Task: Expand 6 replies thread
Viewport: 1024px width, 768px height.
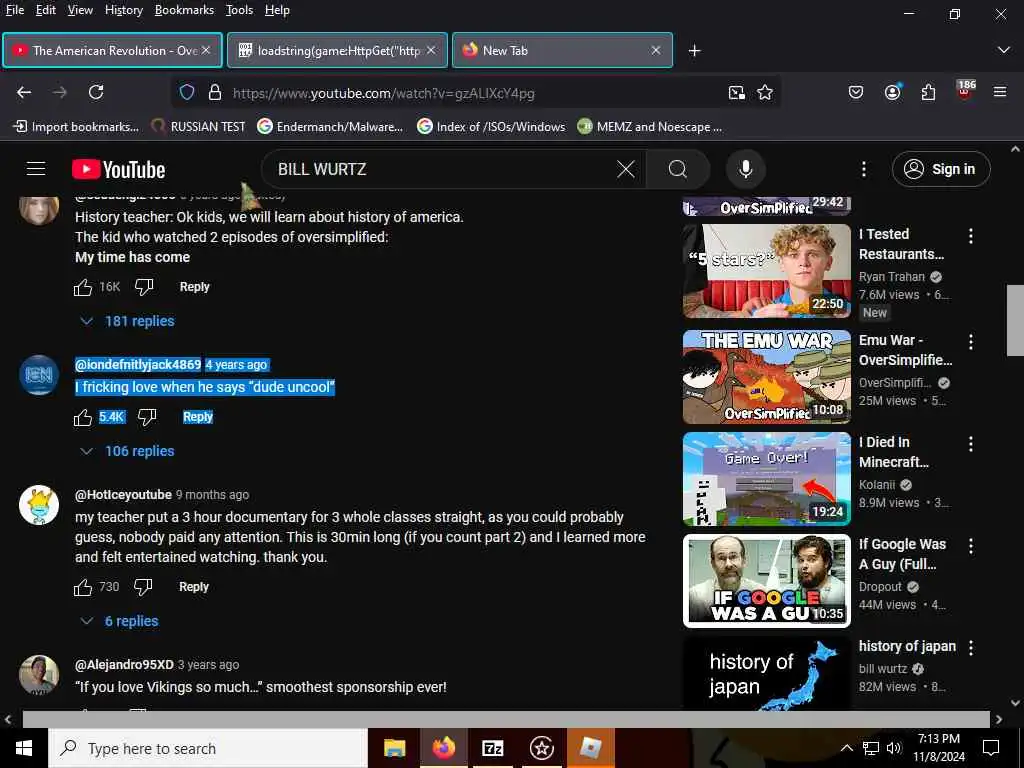Action: tap(119, 621)
